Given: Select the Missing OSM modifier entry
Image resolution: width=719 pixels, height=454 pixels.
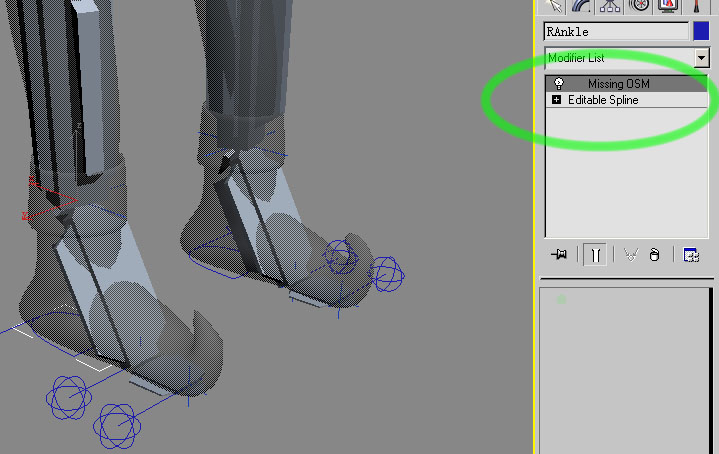Looking at the screenshot, I should point(620,84).
